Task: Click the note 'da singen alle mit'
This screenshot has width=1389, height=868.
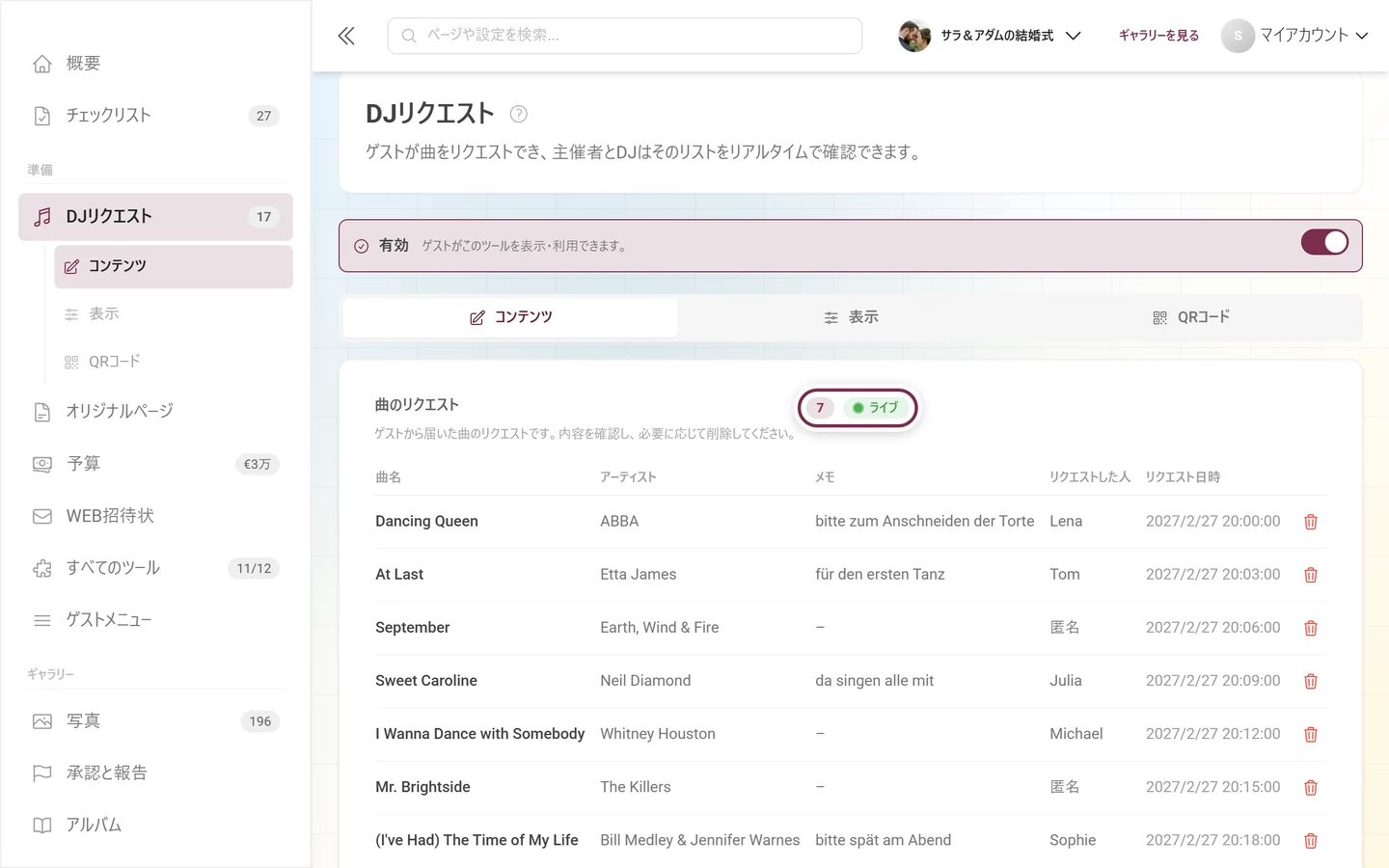Action: 874,681
